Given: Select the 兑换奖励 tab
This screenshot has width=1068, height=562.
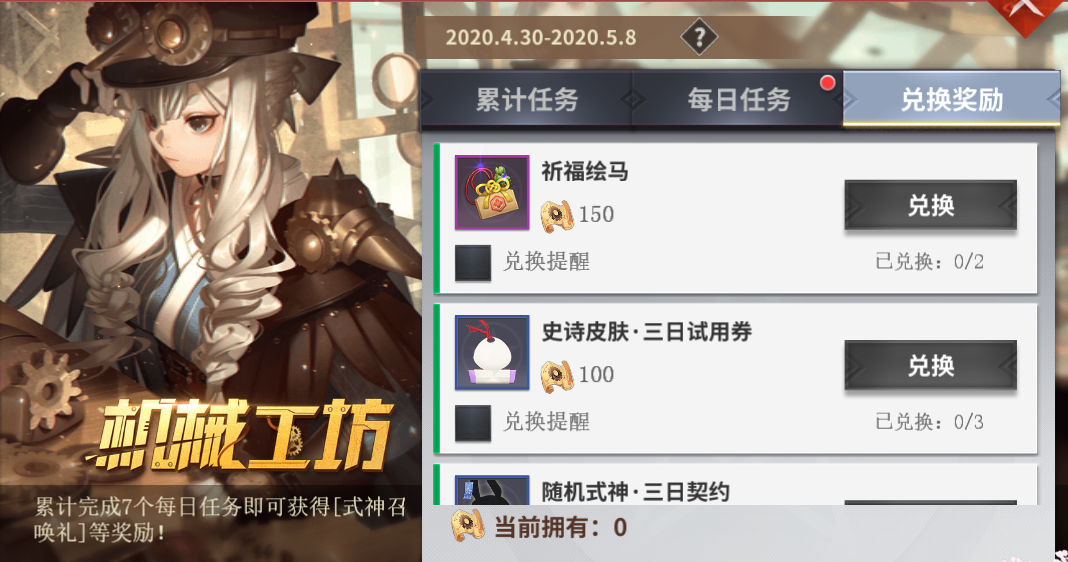Looking at the screenshot, I should pos(952,99).
